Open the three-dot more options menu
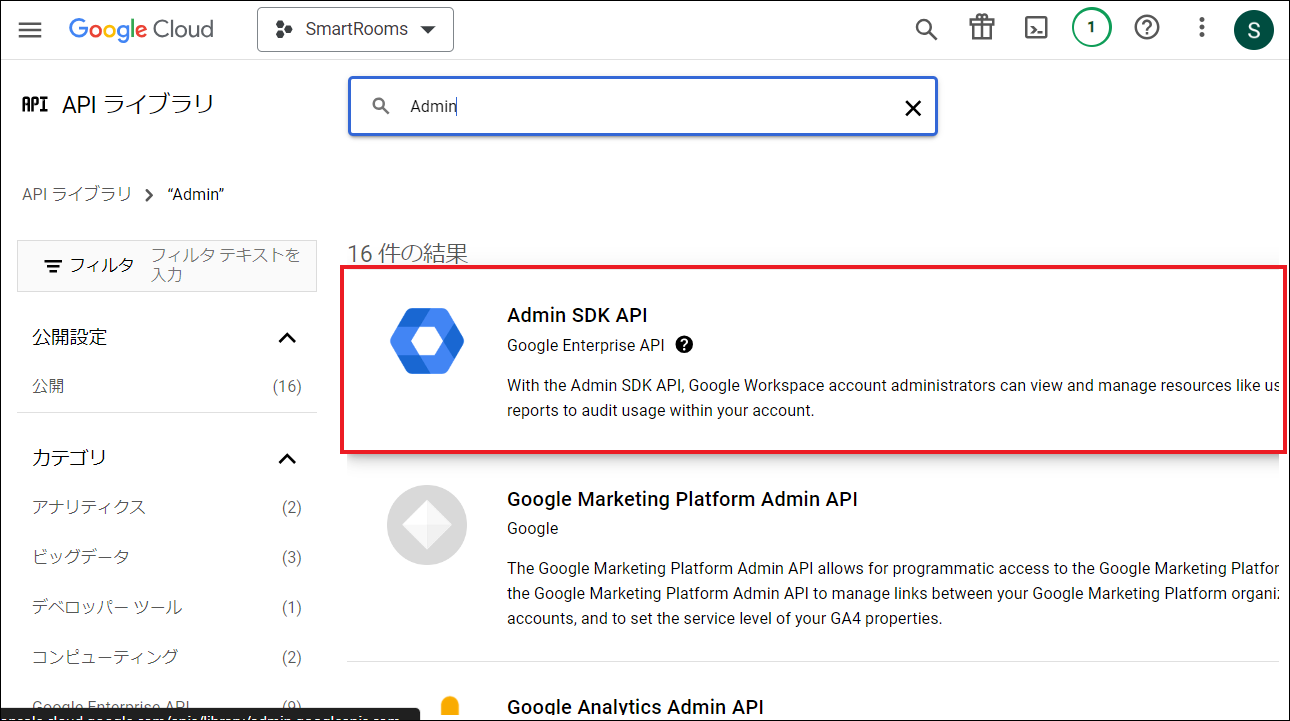Image resolution: width=1290 pixels, height=721 pixels. tap(1202, 28)
